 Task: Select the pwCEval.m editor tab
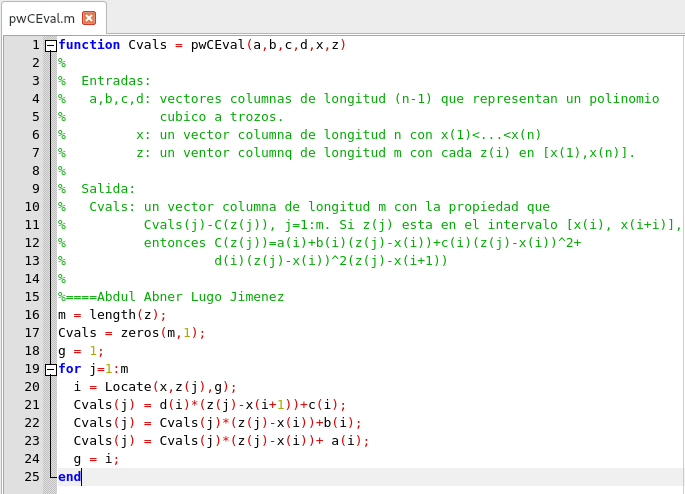tap(53, 18)
